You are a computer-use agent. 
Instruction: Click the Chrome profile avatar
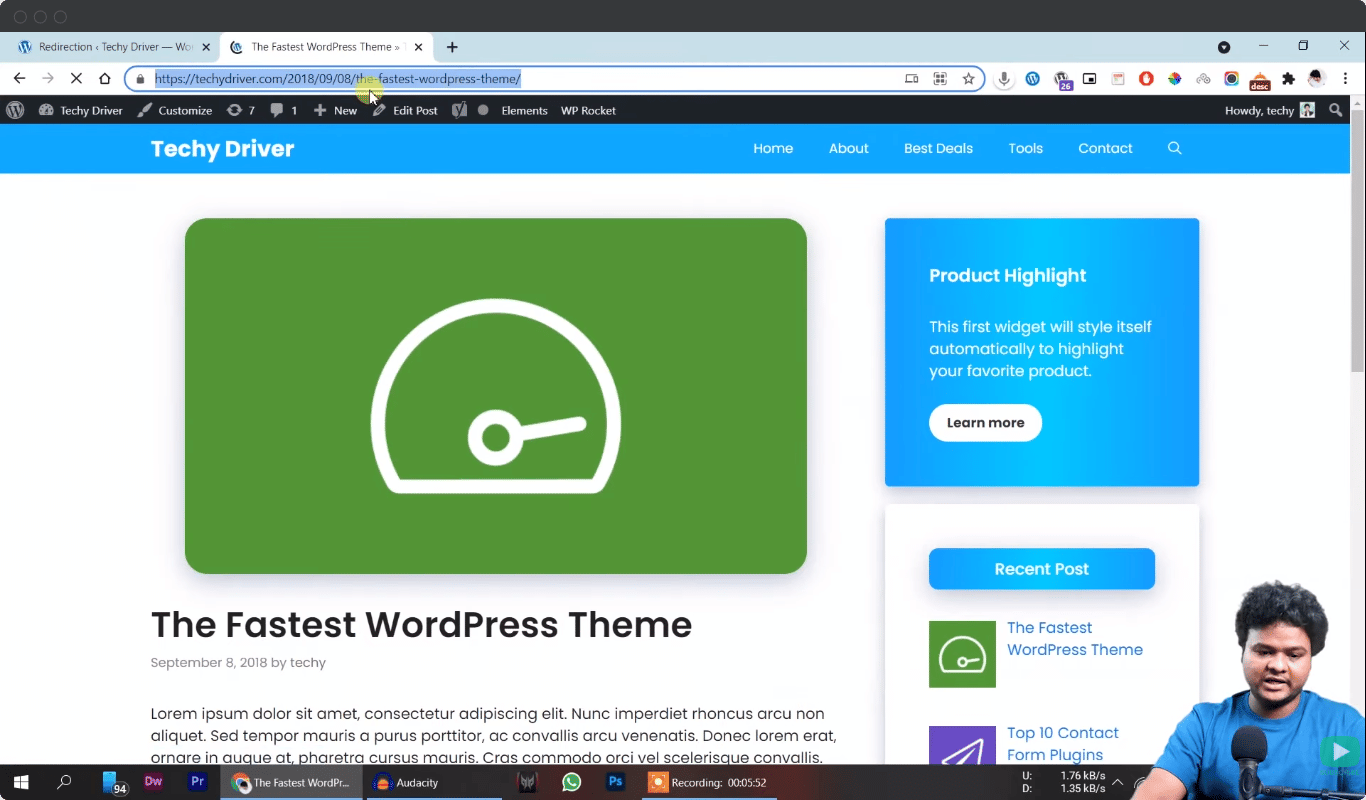coord(1316,79)
